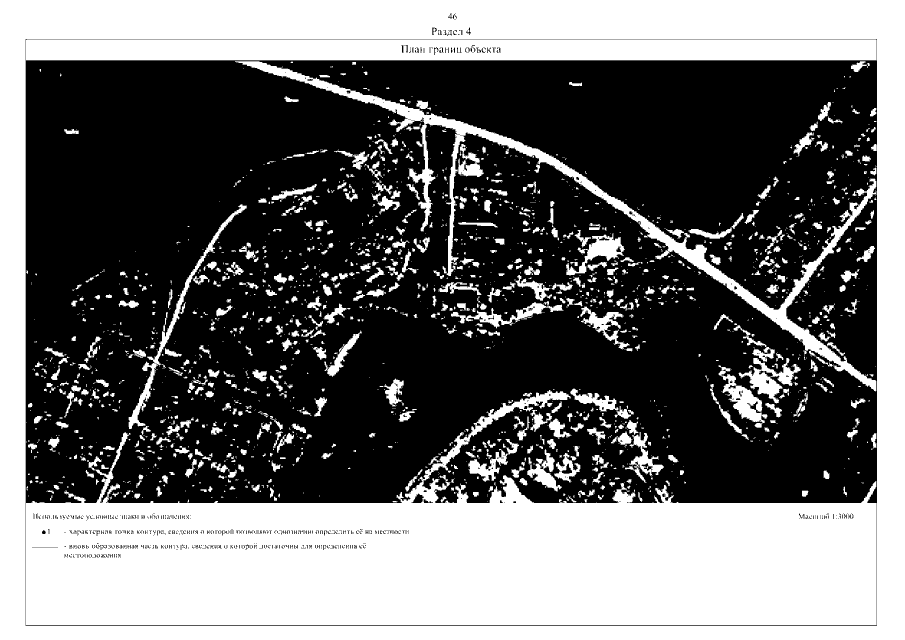Click the contour line symbol in legend
Viewport: 905px width, 640px height.
pyautogui.click(x=44, y=549)
